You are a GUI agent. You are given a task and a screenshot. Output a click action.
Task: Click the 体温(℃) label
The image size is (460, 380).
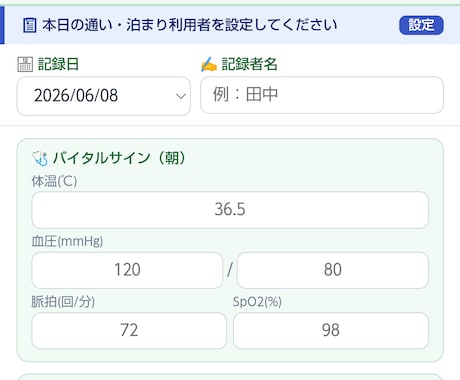(x=54, y=182)
